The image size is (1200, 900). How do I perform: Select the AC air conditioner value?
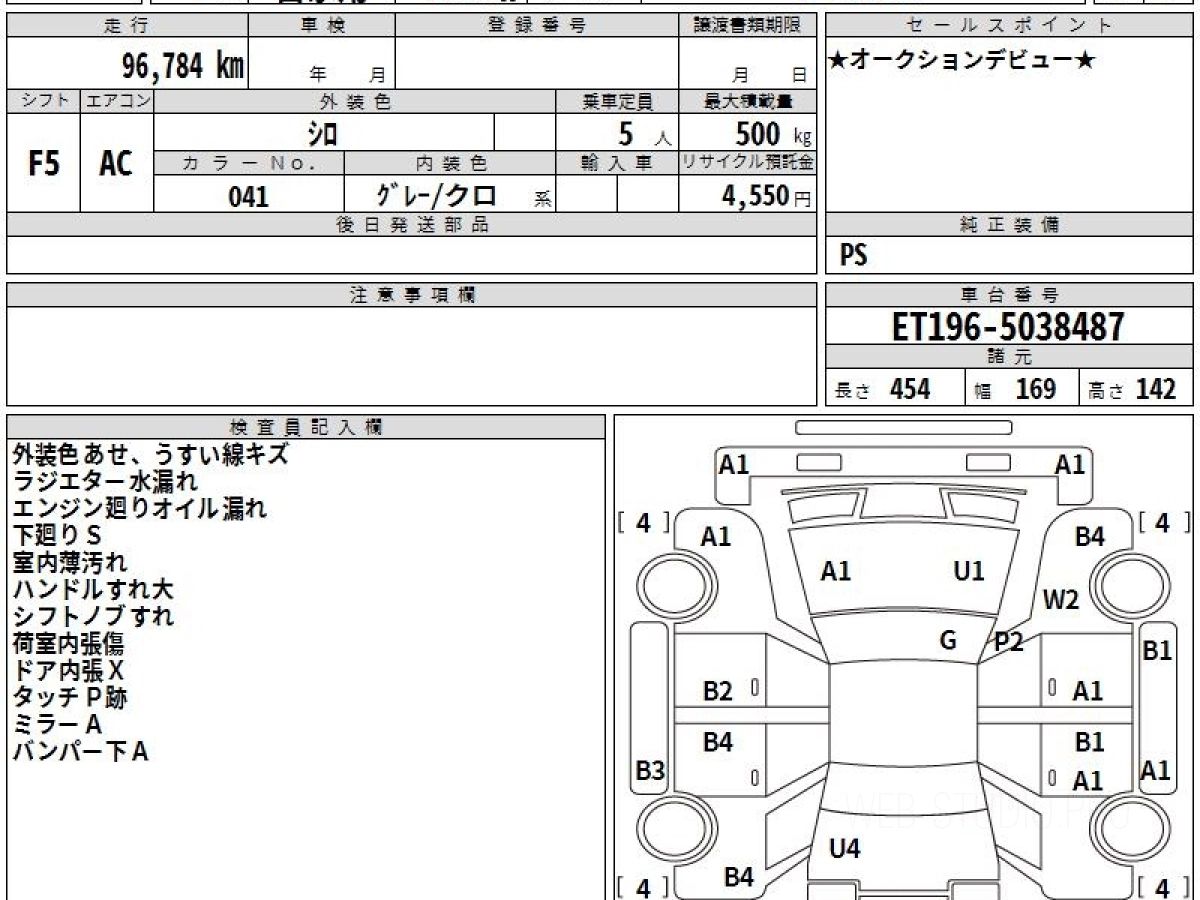click(x=117, y=163)
